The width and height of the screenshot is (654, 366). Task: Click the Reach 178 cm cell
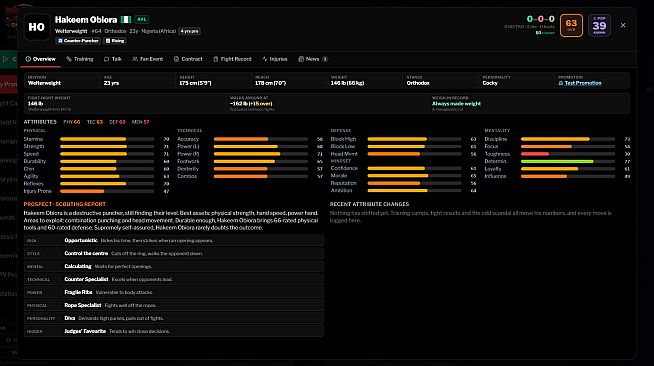pos(289,80)
